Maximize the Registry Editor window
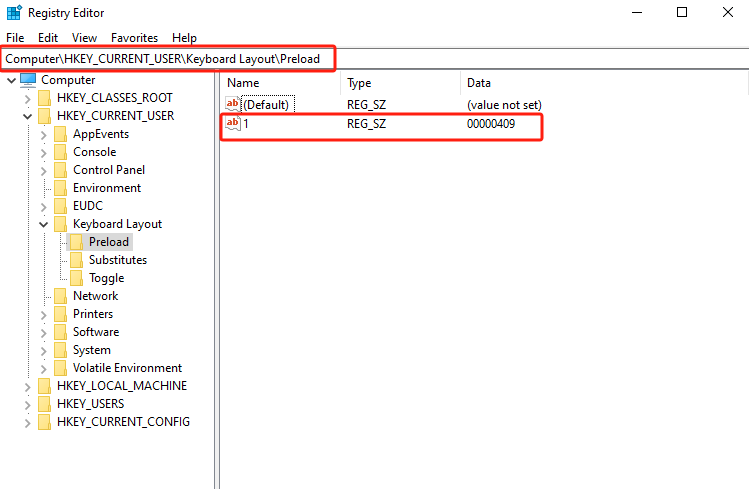749x489 pixels. click(x=682, y=12)
